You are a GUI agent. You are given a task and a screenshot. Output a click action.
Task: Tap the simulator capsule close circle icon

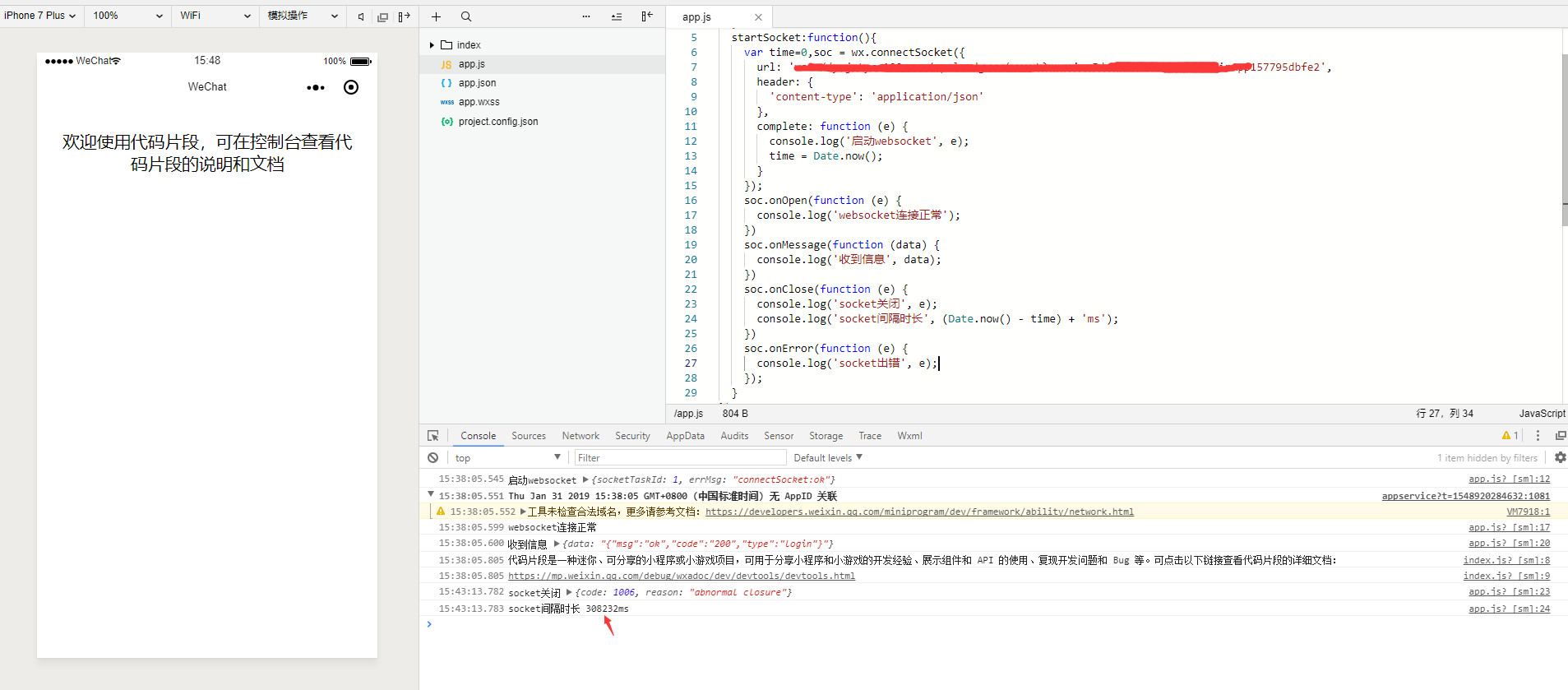coord(351,87)
